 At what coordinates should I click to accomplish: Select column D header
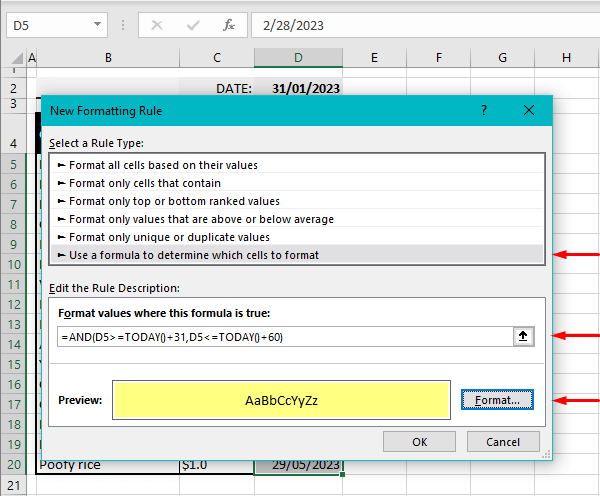(298, 58)
